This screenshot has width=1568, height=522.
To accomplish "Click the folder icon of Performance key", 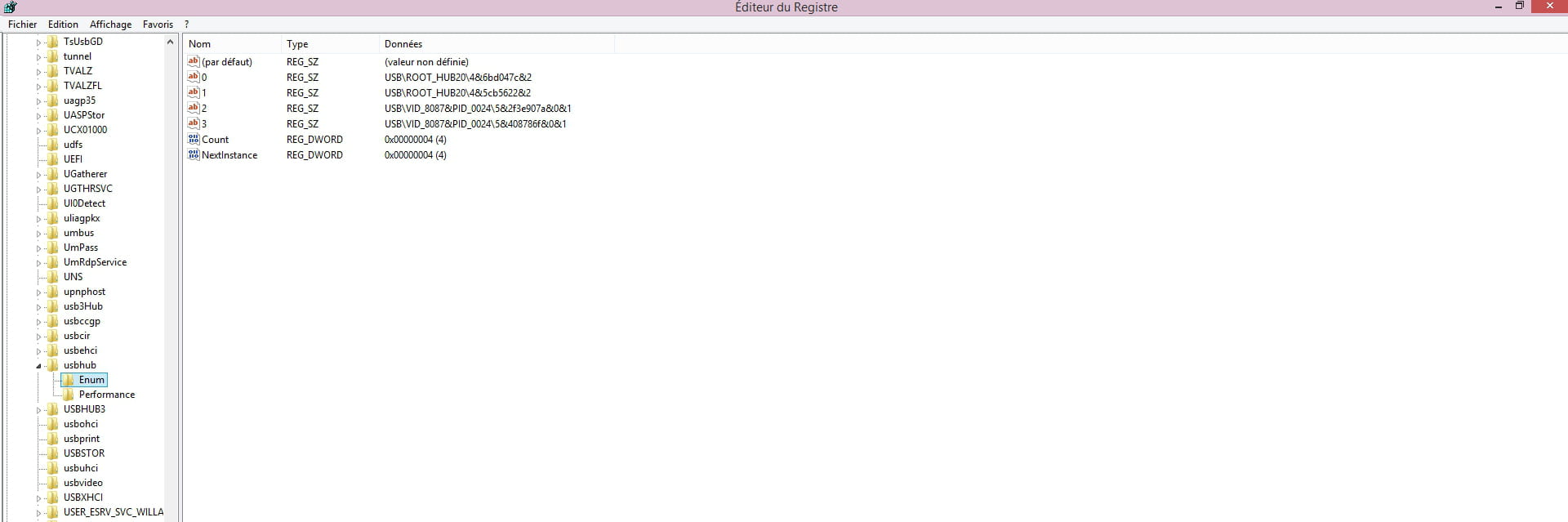I will [x=69, y=395].
